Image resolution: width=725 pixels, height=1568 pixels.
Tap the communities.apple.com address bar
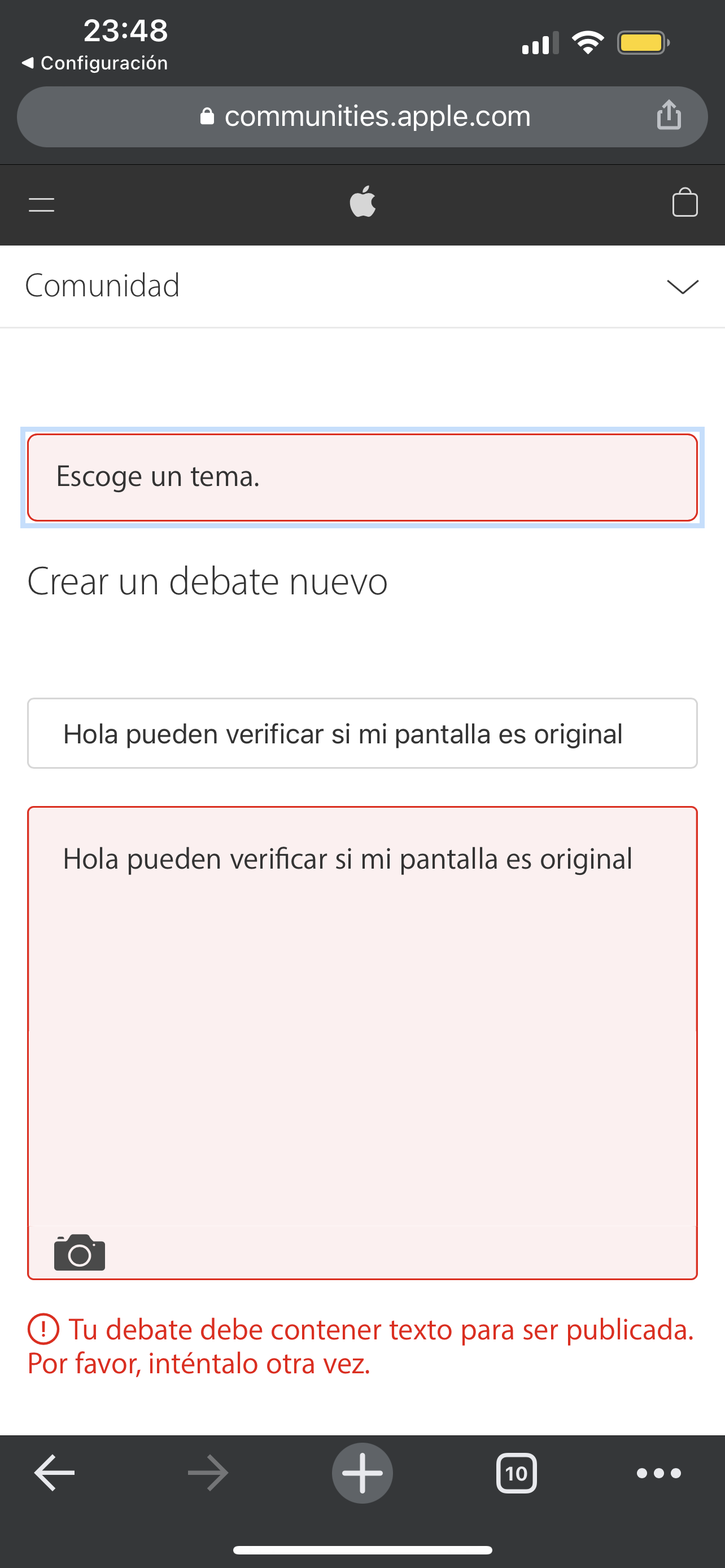(377, 116)
